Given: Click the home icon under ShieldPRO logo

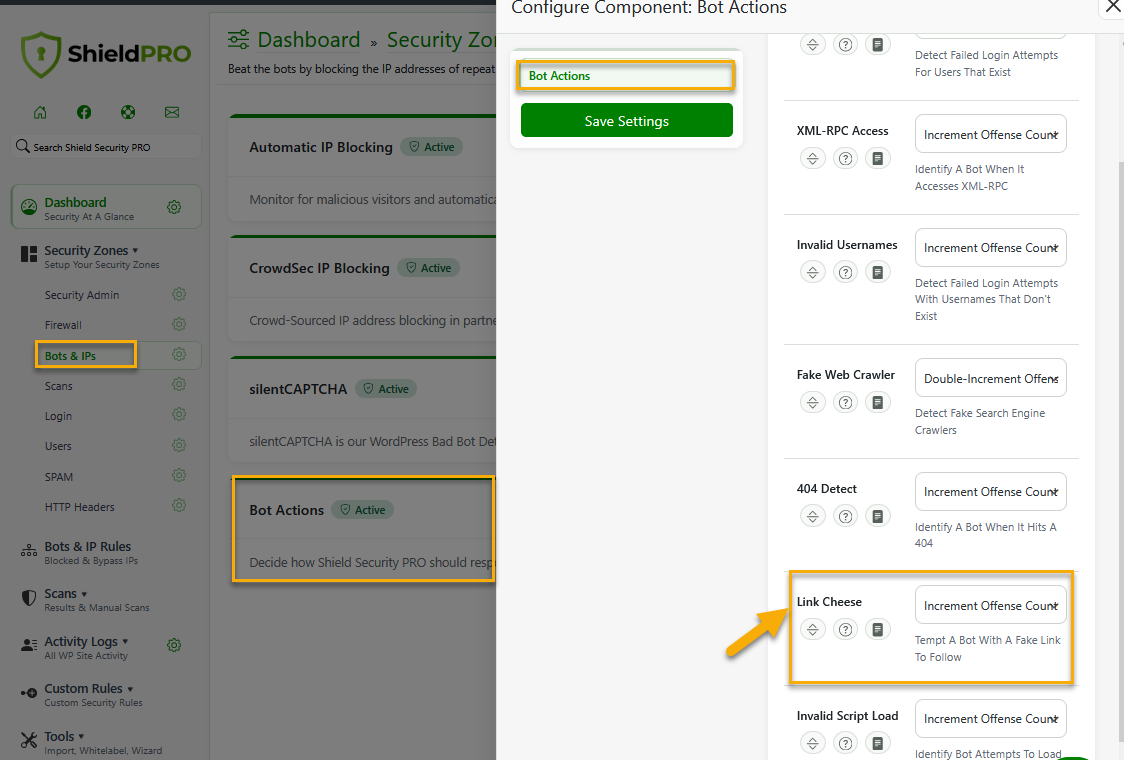Looking at the screenshot, I should pyautogui.click(x=40, y=112).
